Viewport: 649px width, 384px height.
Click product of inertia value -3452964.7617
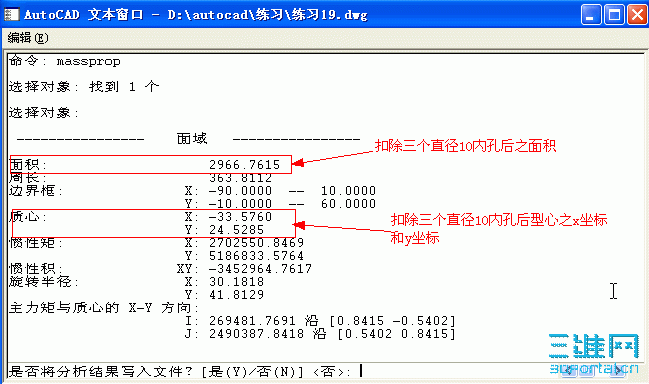(260, 269)
